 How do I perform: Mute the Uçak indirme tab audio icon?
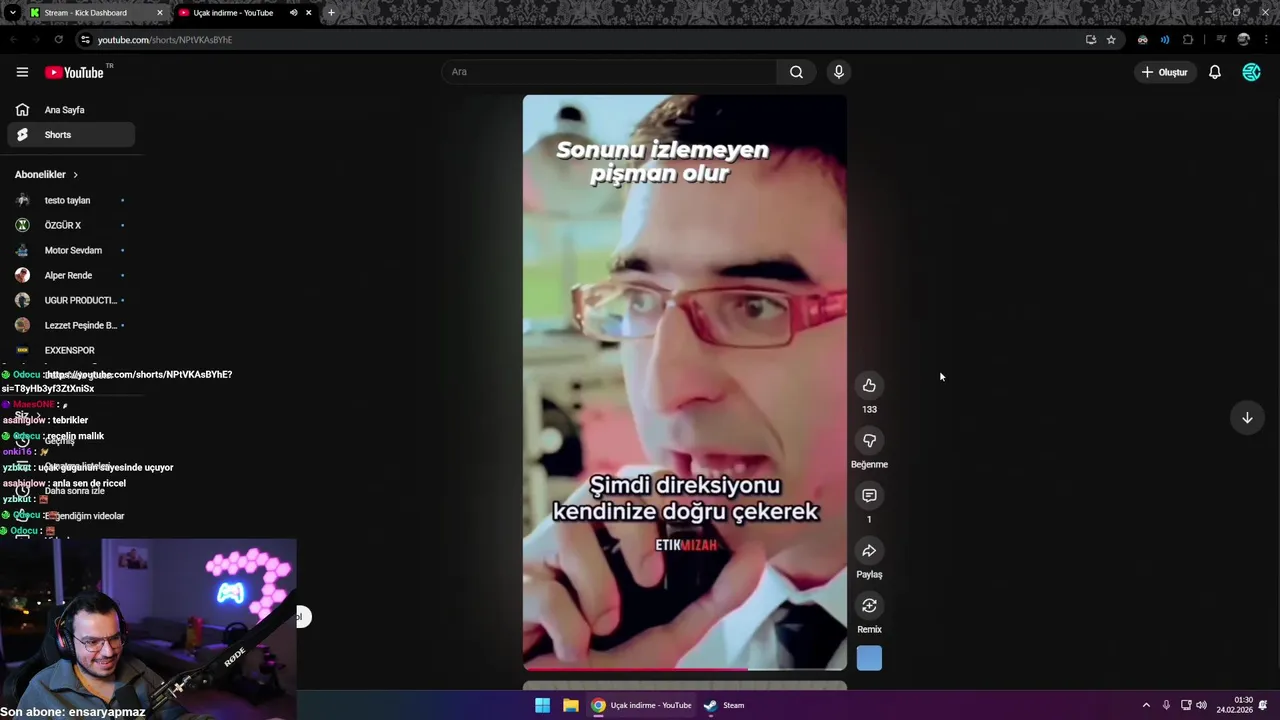pyautogui.click(x=293, y=13)
